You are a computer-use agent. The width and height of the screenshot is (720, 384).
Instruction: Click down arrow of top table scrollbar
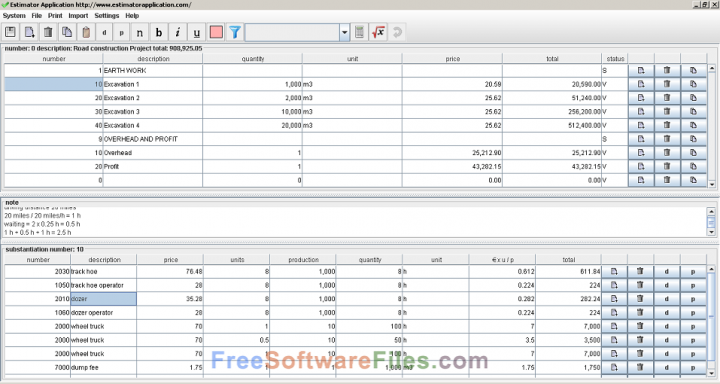712,184
